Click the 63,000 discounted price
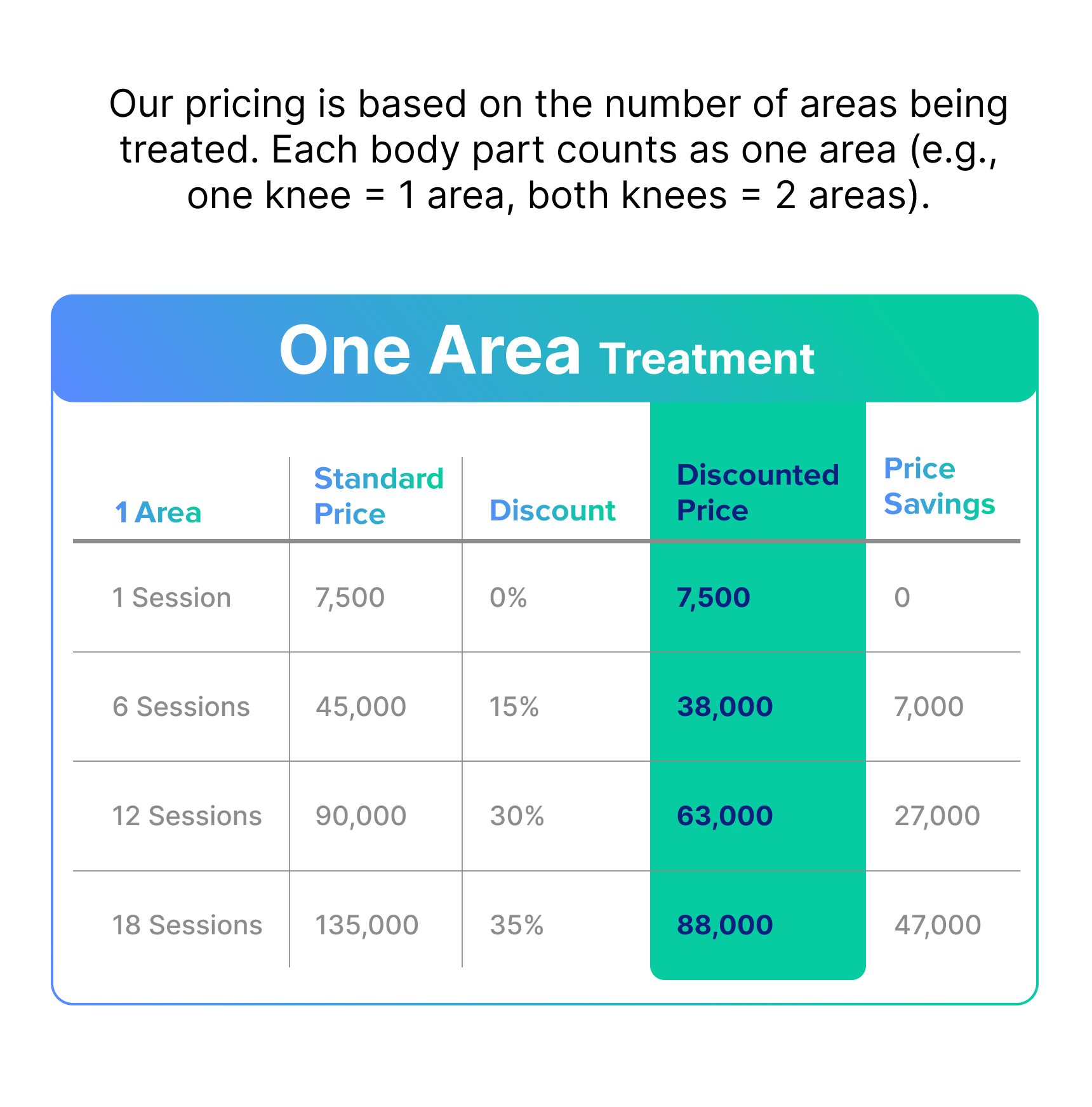This screenshot has width=1092, height=1107. tap(724, 816)
